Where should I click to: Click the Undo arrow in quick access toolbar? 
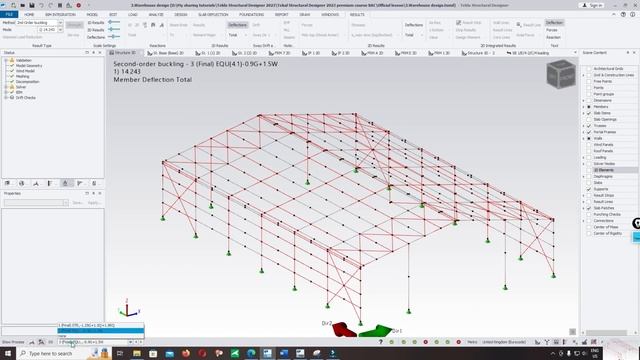point(41,5)
